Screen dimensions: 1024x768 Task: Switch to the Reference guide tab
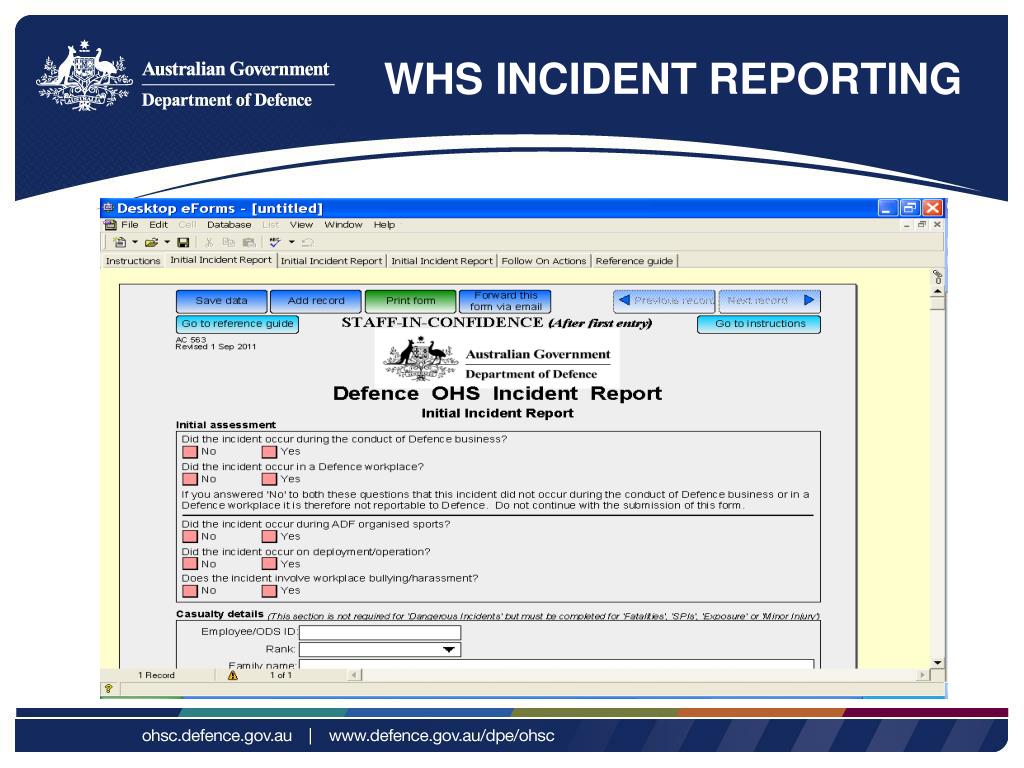634,261
